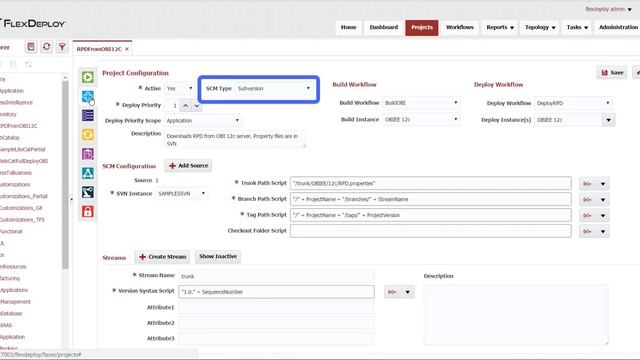The width and height of the screenshot is (640, 360).
Task: Click the Branch Path Script editor icon button
Action: 587,200
